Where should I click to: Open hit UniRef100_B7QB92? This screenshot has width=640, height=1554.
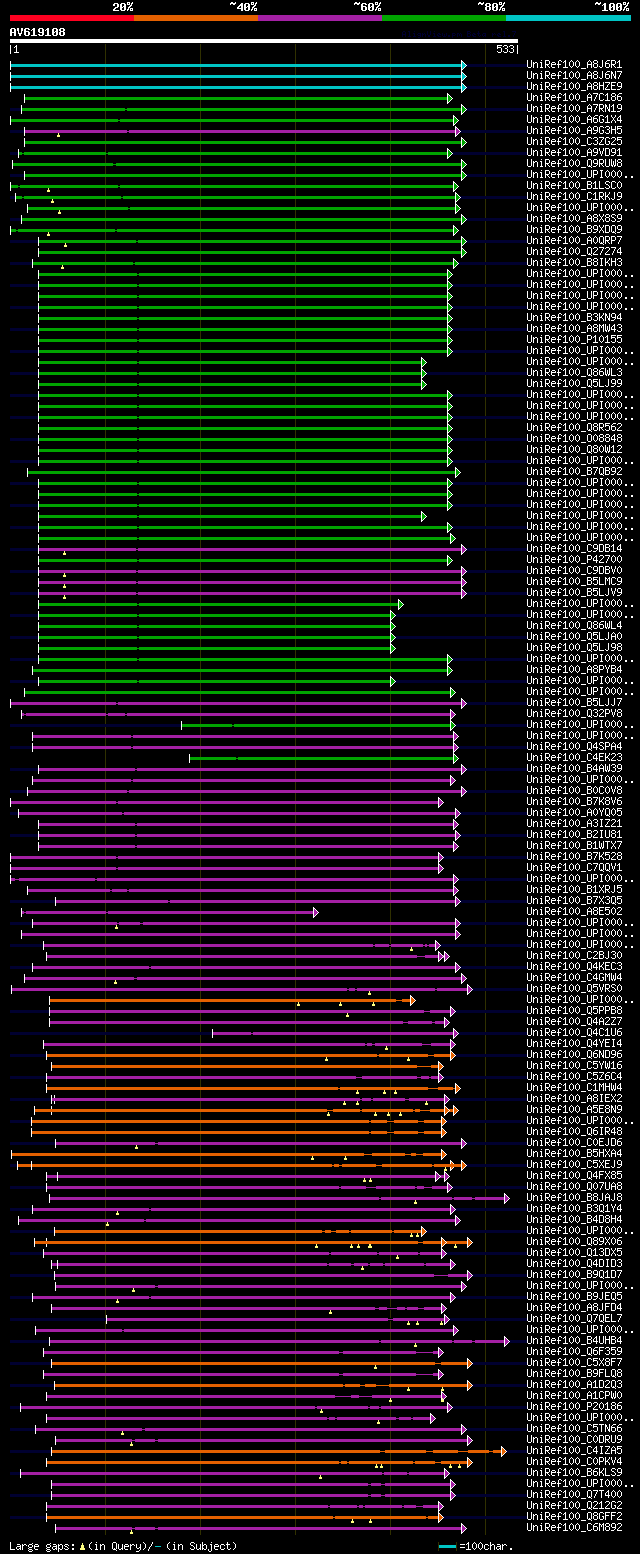click(x=574, y=472)
